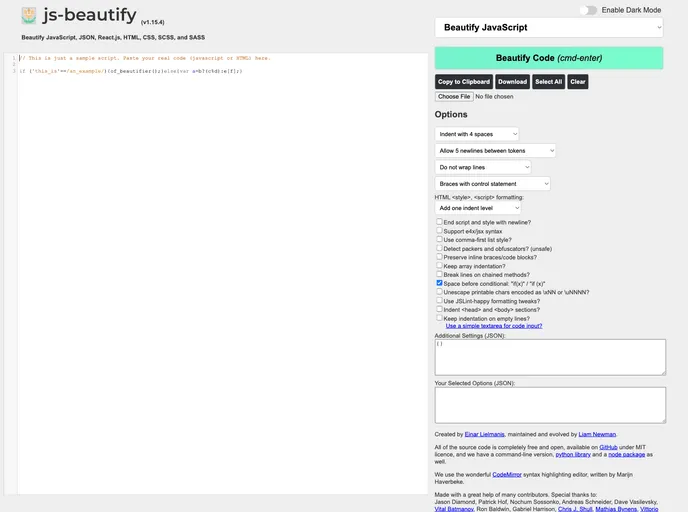
Task: Click Copy to Clipboard button
Action: point(463,82)
